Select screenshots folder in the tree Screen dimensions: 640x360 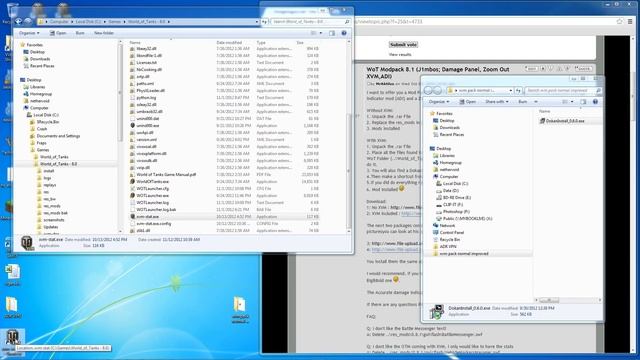[54, 220]
